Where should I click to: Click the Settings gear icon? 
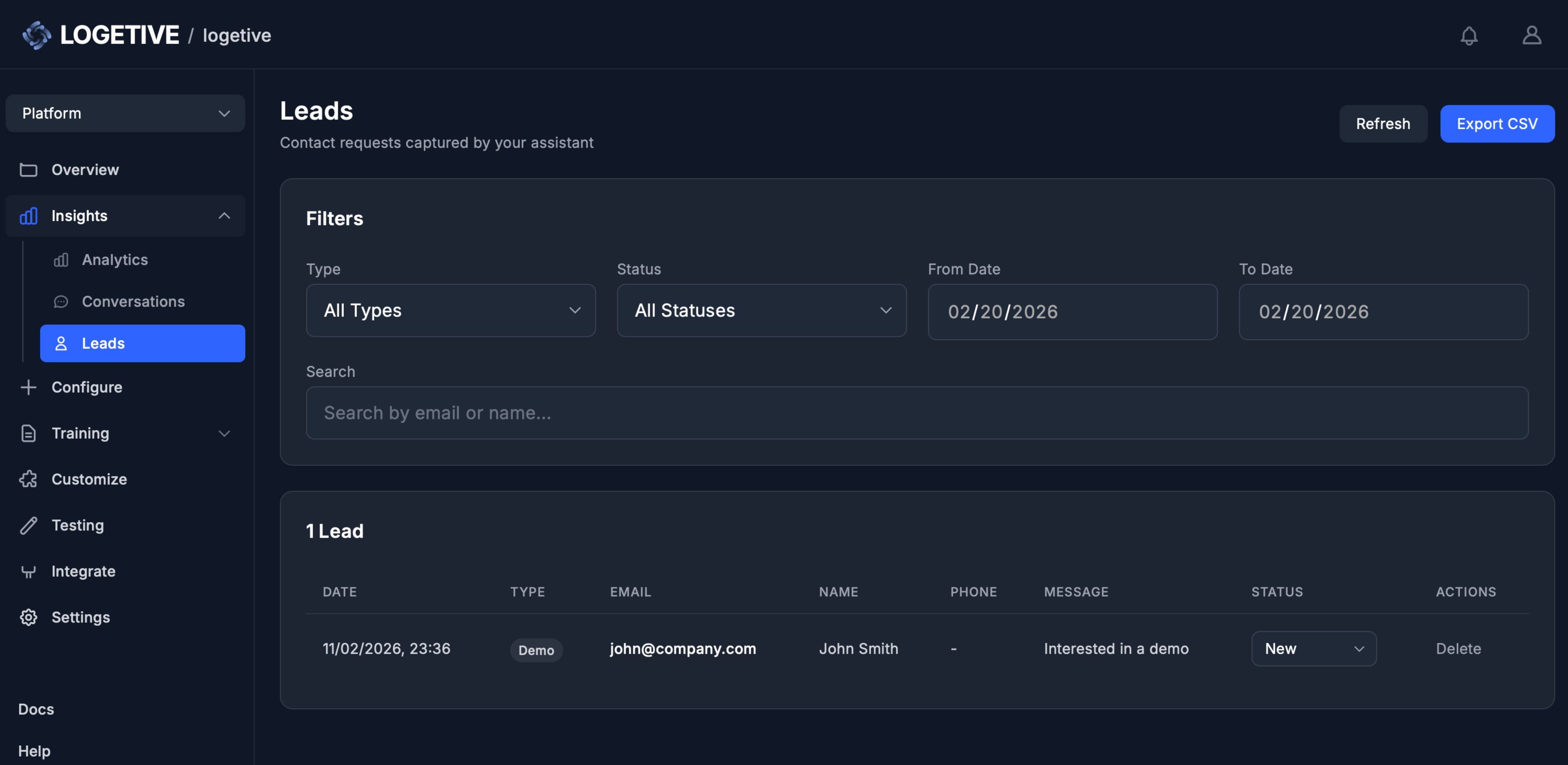pos(28,617)
